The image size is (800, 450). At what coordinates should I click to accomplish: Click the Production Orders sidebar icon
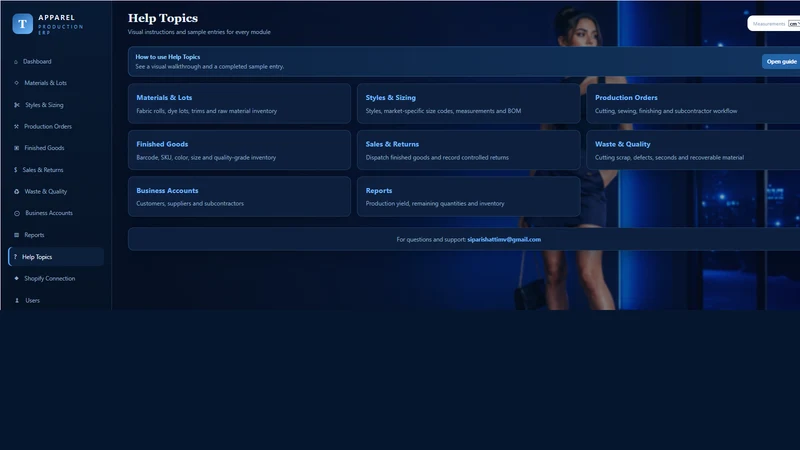click(x=16, y=127)
